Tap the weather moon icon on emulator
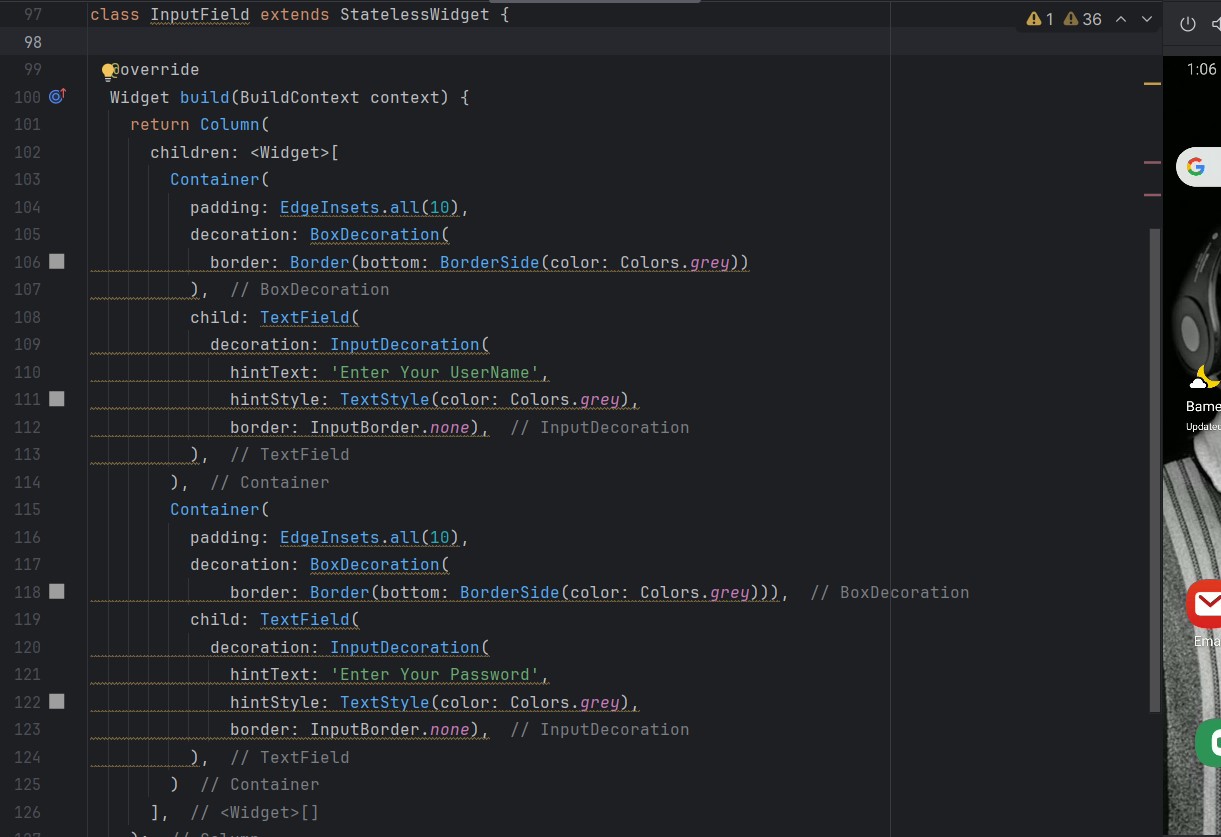Viewport: 1221px width, 837px height. (x=1206, y=378)
